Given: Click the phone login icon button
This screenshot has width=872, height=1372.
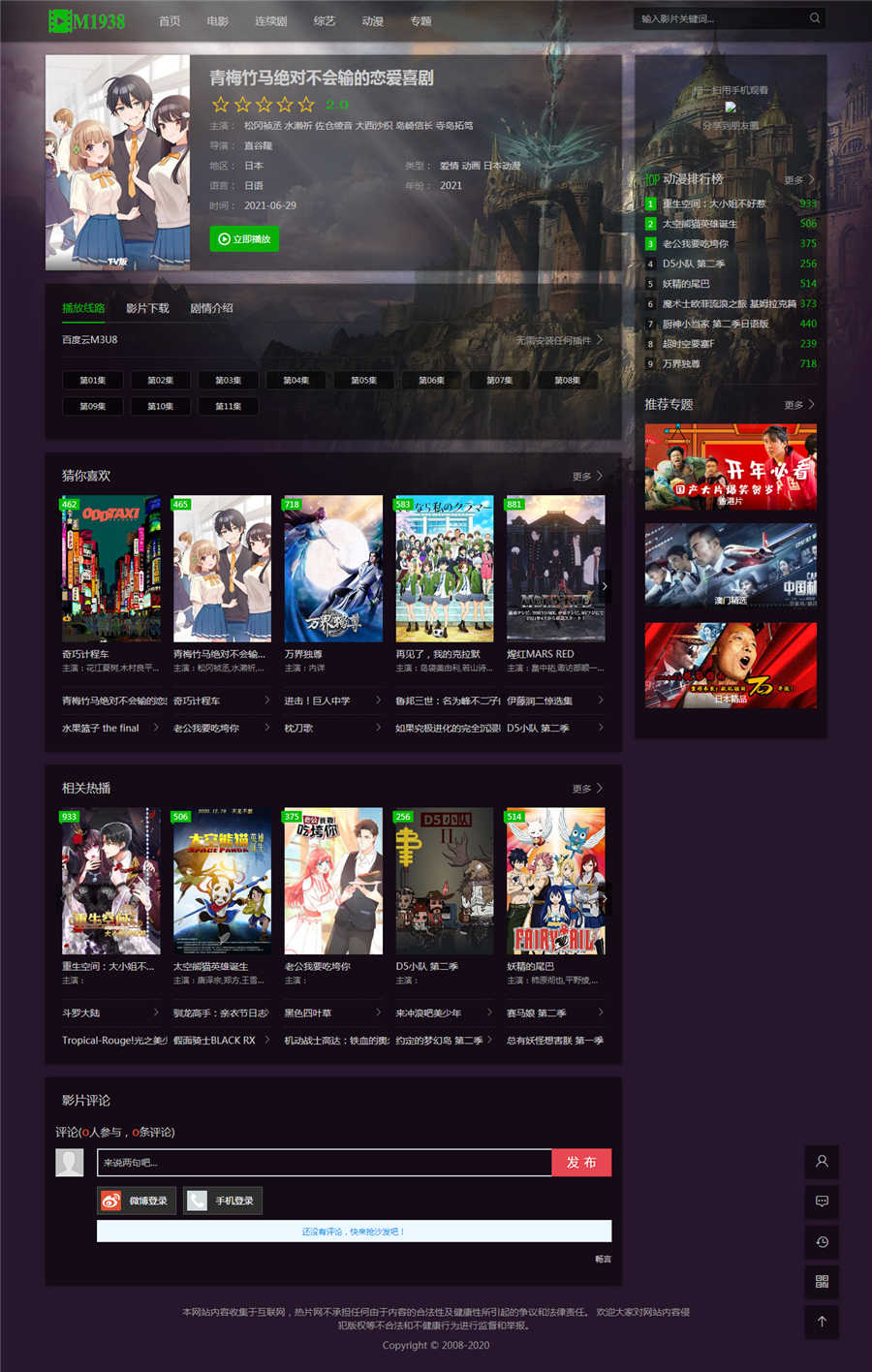Looking at the screenshot, I should [x=223, y=1201].
